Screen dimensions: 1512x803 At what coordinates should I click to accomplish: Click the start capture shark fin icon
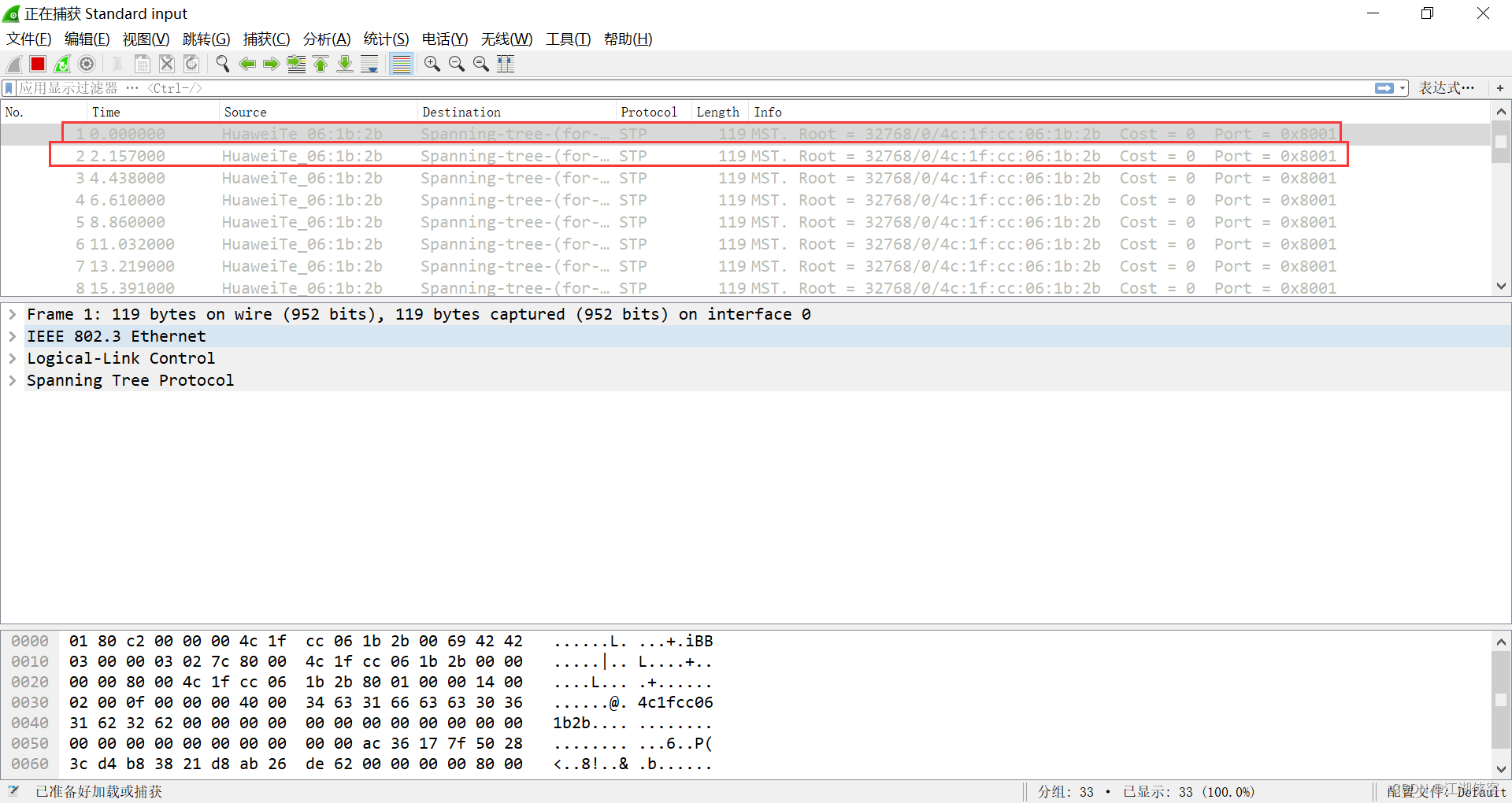(14, 65)
